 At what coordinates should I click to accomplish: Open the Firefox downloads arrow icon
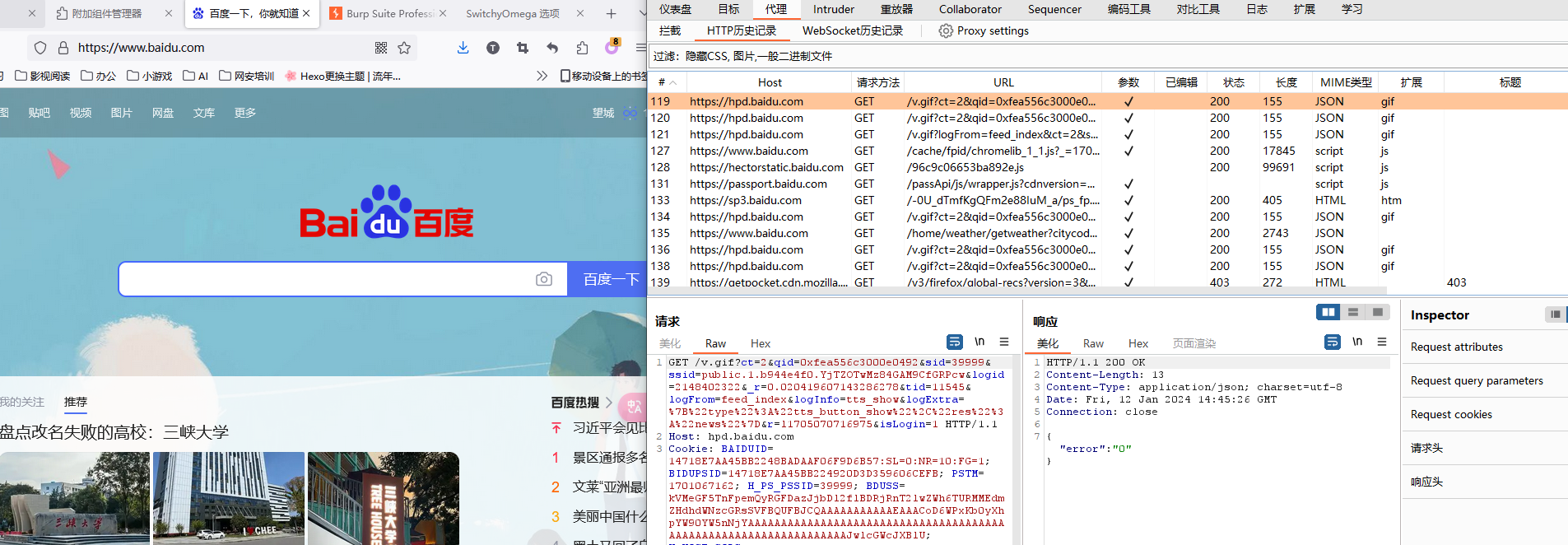tap(463, 48)
